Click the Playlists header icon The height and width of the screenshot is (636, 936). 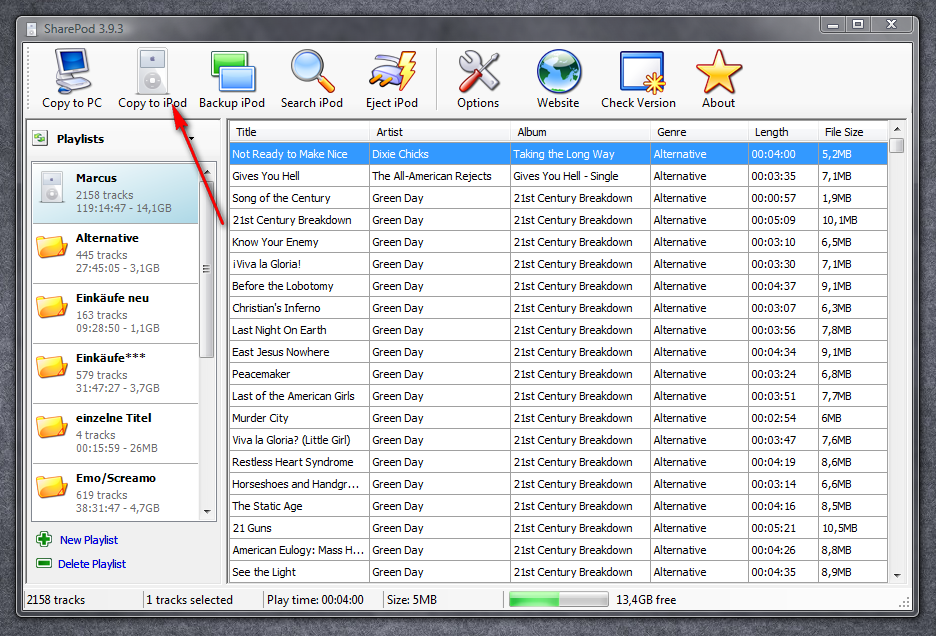click(x=40, y=139)
